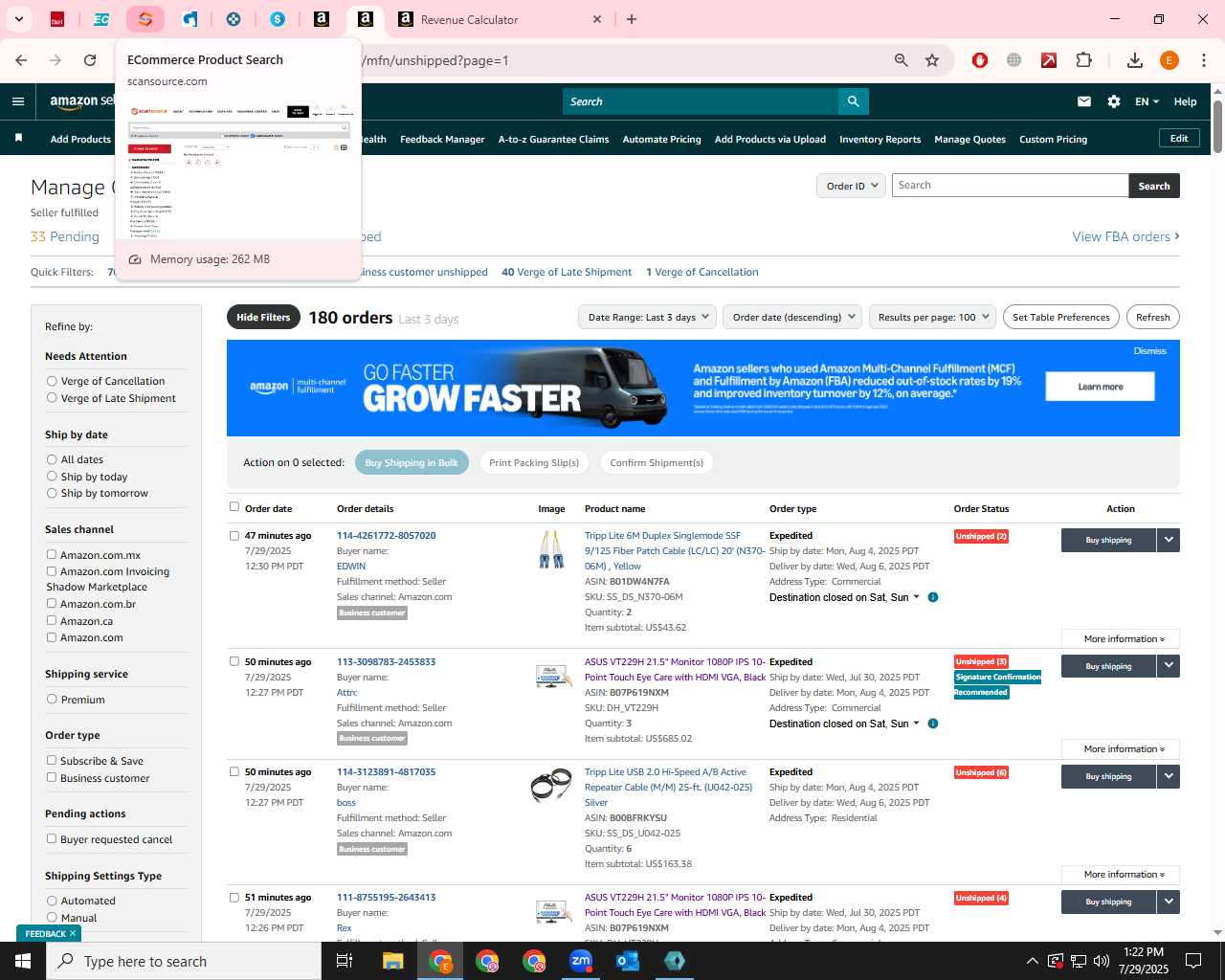Reload the page with refresh icon

click(x=90, y=60)
